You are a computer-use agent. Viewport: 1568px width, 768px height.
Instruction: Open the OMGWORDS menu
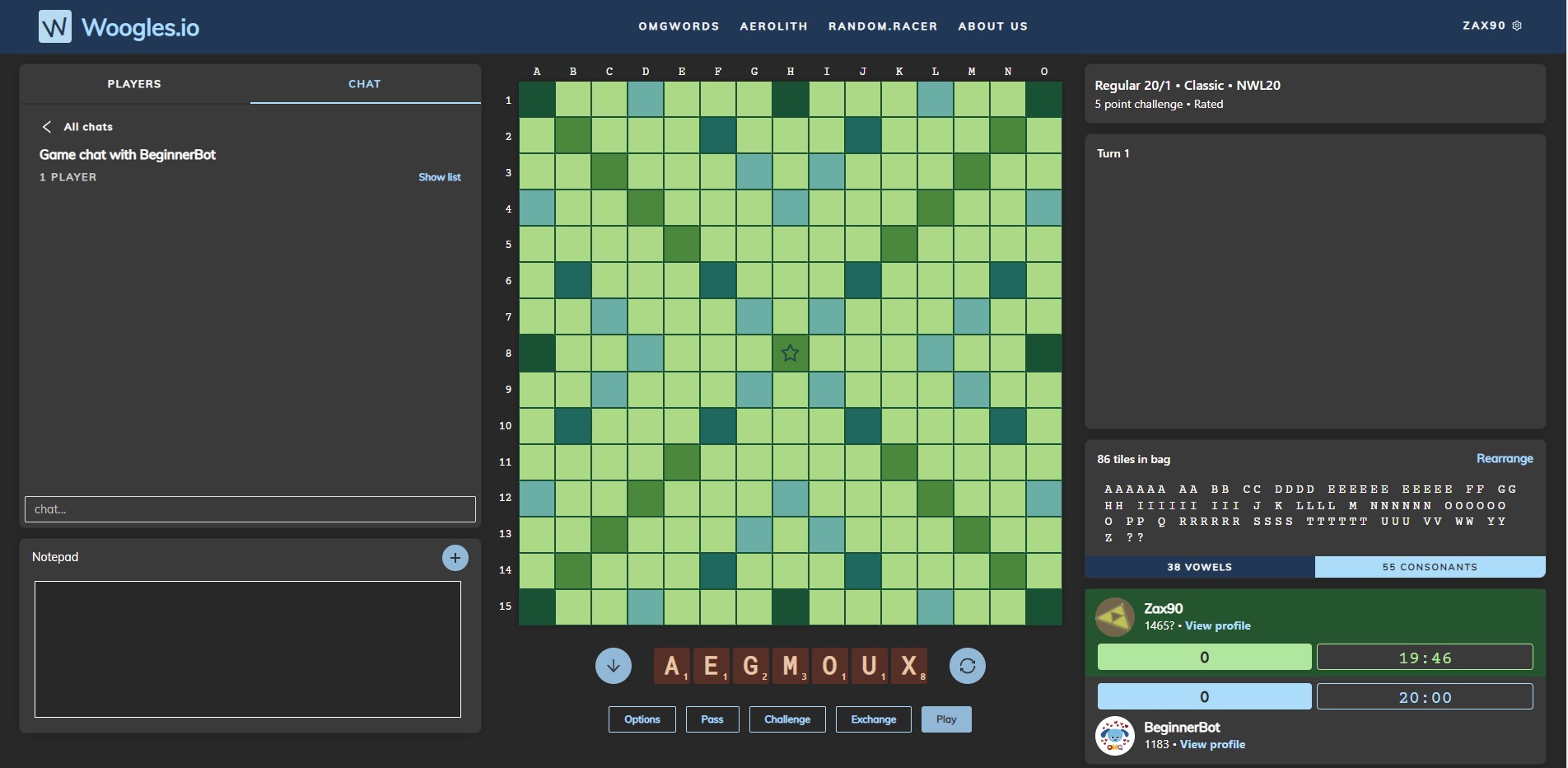pos(678,26)
